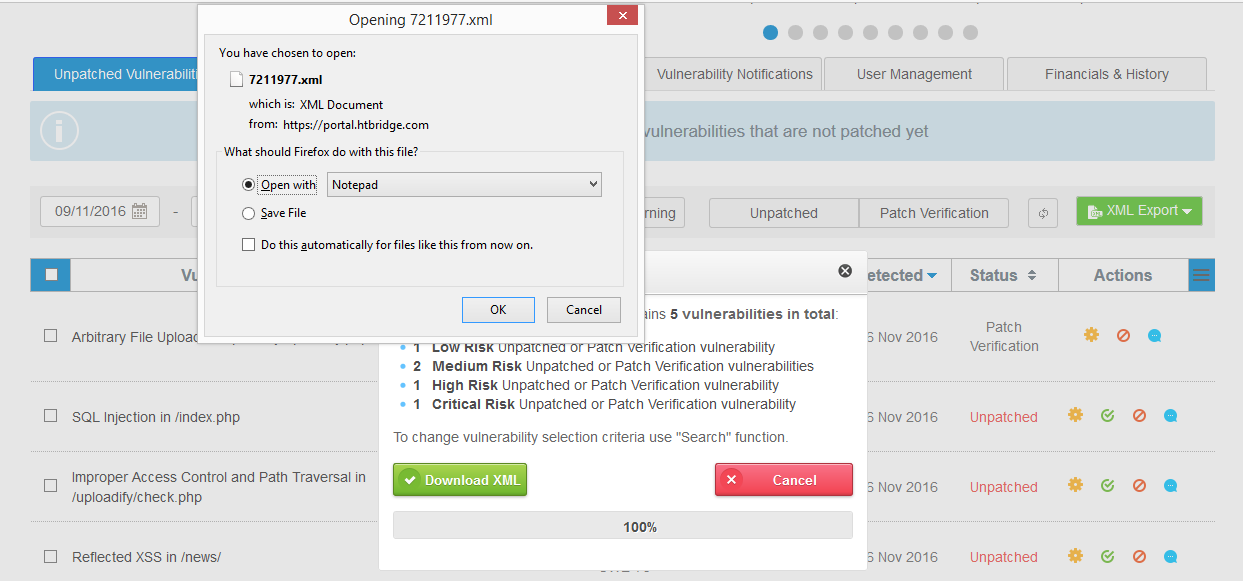Viewport: 1243px width, 581px height.
Task: Toggle the Status column sort arrows
Action: (x=1032, y=275)
